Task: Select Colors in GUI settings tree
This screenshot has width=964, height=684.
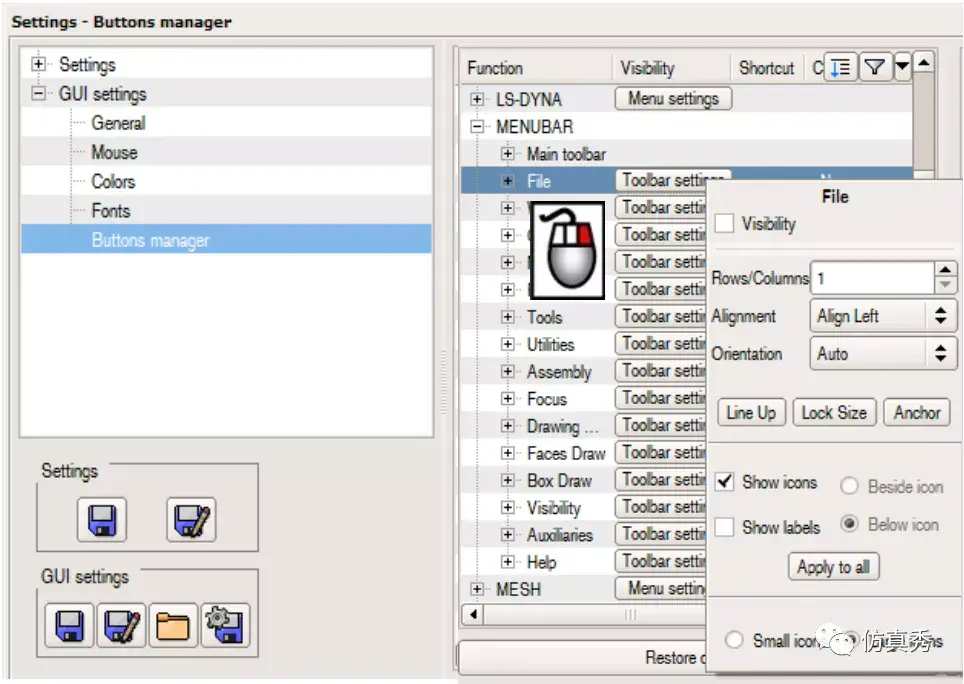Action: (113, 181)
